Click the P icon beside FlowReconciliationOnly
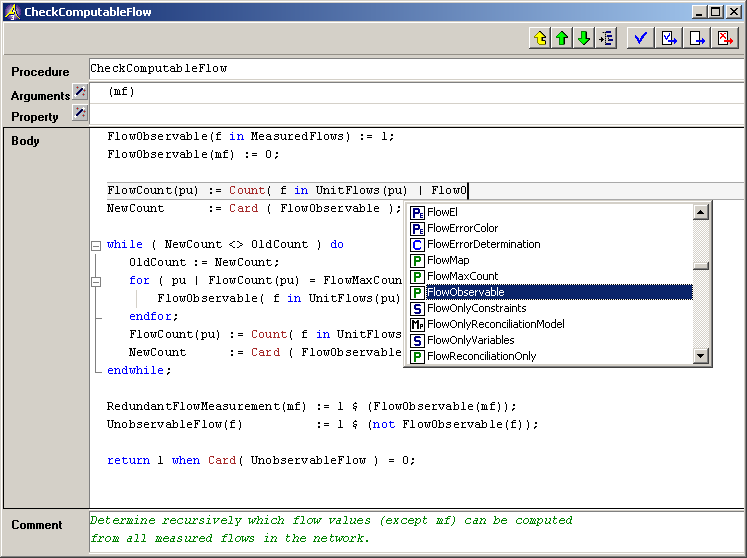The width and height of the screenshot is (747, 558). tap(417, 356)
